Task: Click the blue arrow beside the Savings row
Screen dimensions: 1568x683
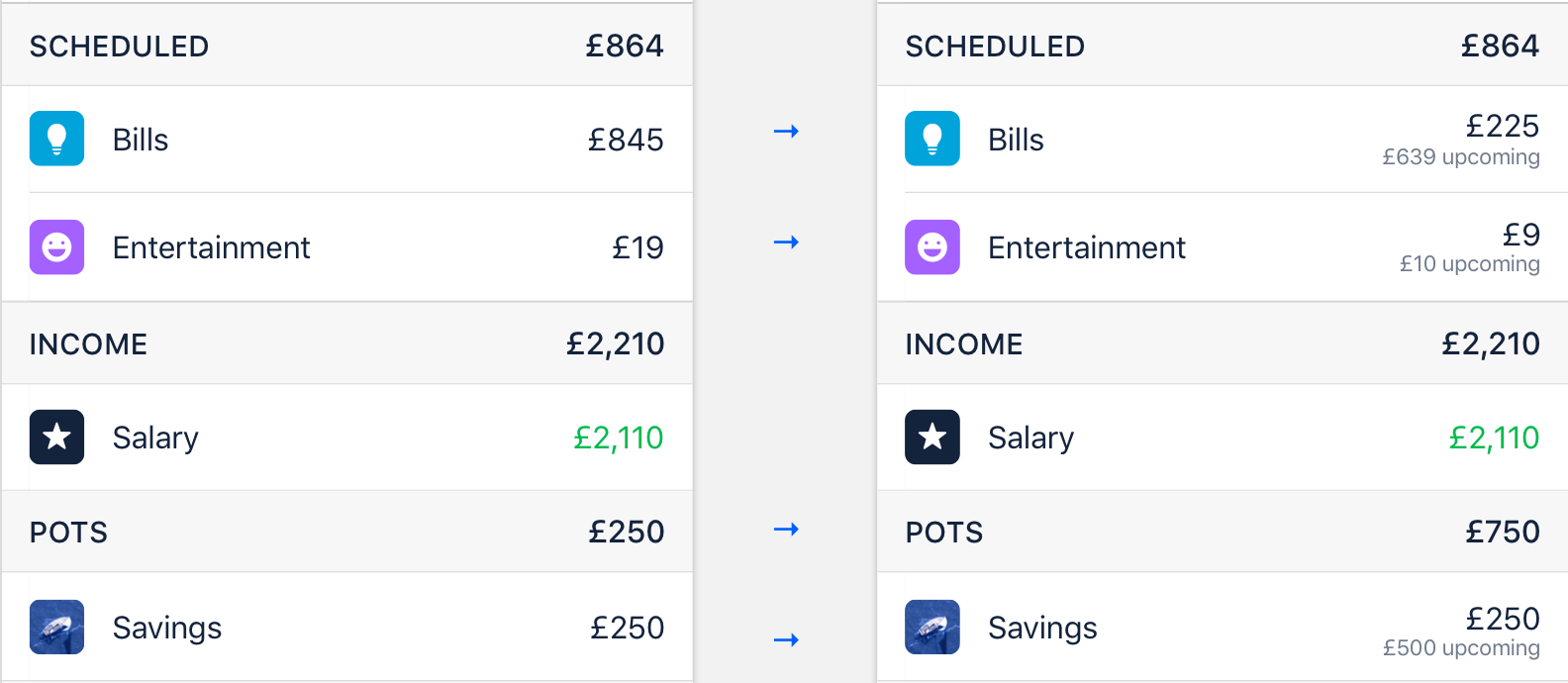Action: click(x=786, y=640)
